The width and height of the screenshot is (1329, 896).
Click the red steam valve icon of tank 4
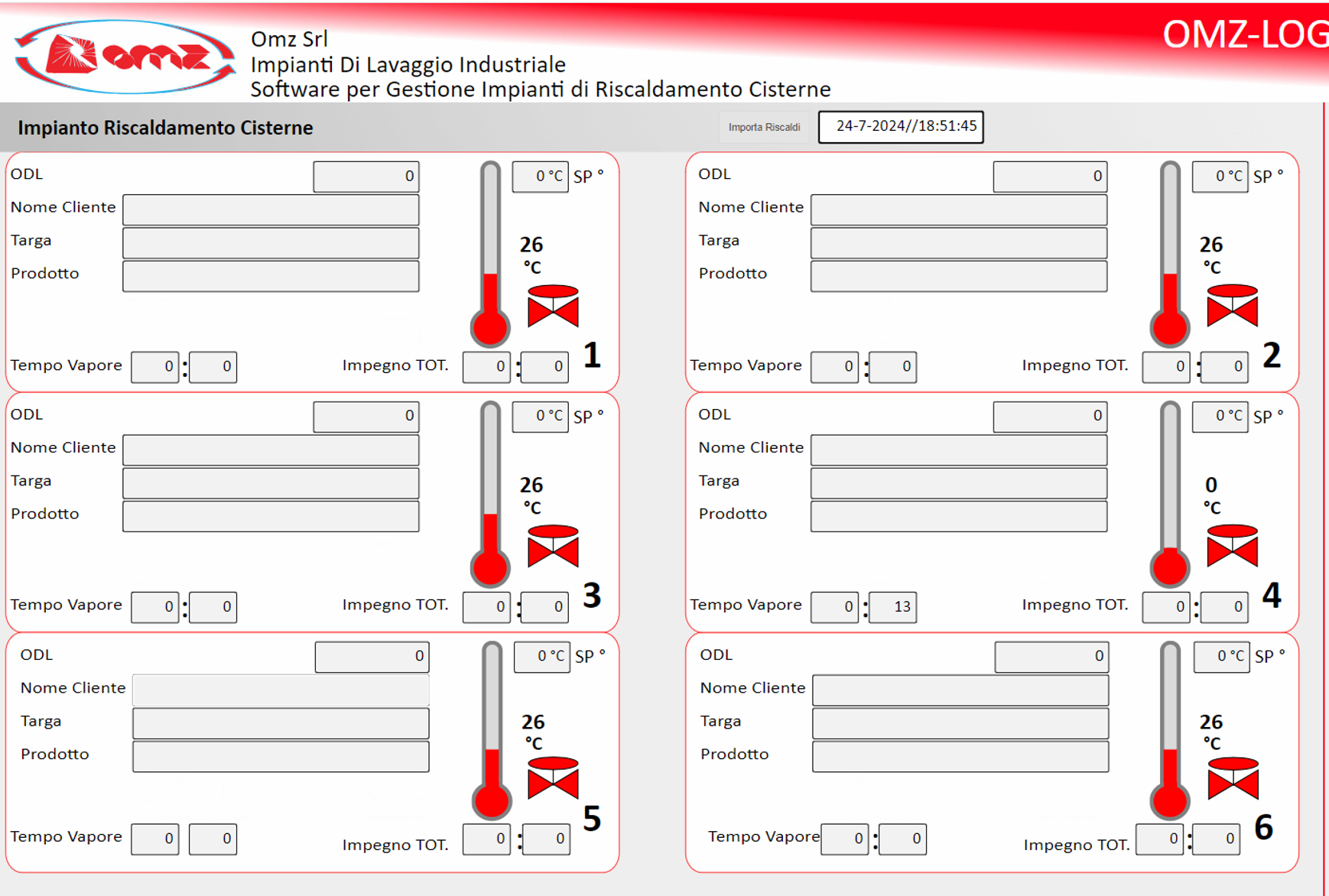[x=1232, y=547]
